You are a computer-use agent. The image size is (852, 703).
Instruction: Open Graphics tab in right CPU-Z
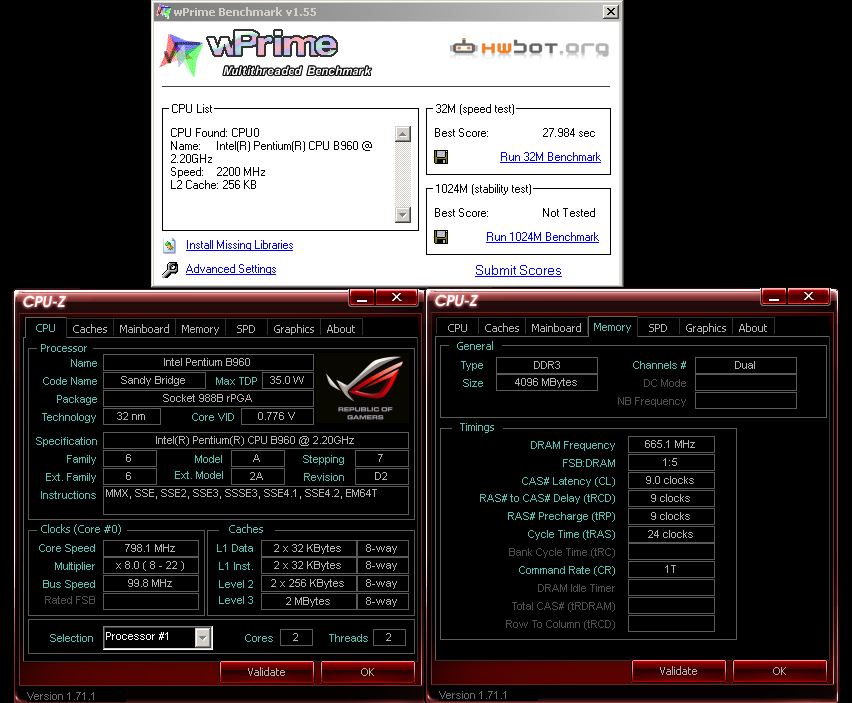(705, 328)
